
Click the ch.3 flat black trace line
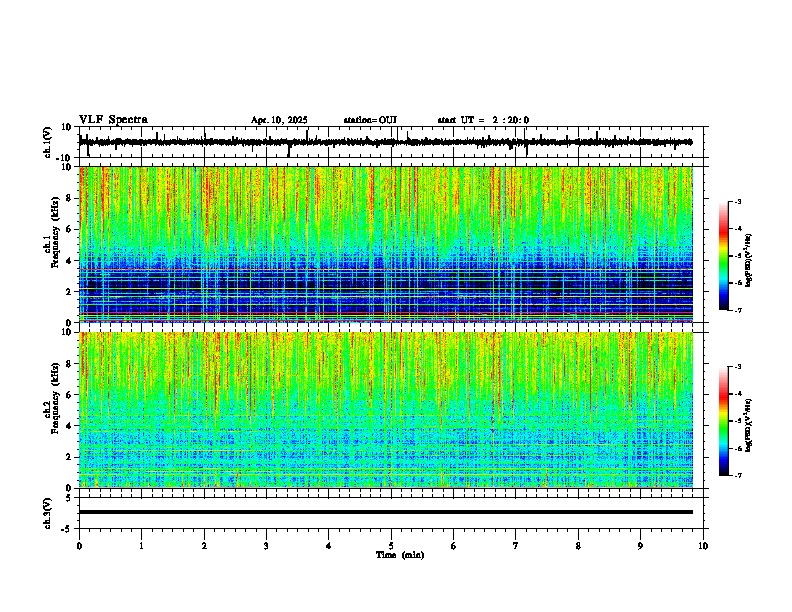point(386,512)
